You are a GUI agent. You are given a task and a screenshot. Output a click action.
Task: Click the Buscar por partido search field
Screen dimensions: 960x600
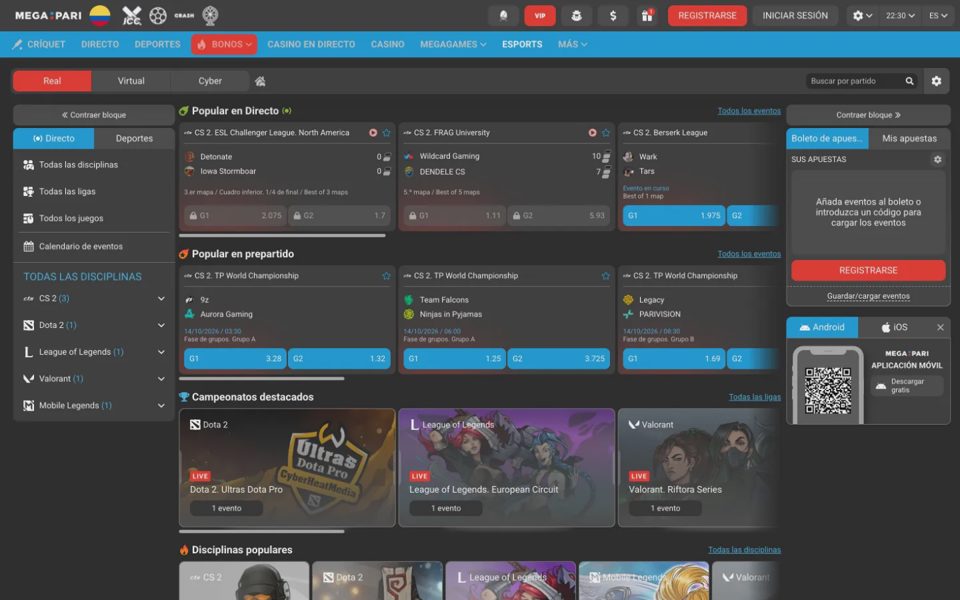(862, 81)
